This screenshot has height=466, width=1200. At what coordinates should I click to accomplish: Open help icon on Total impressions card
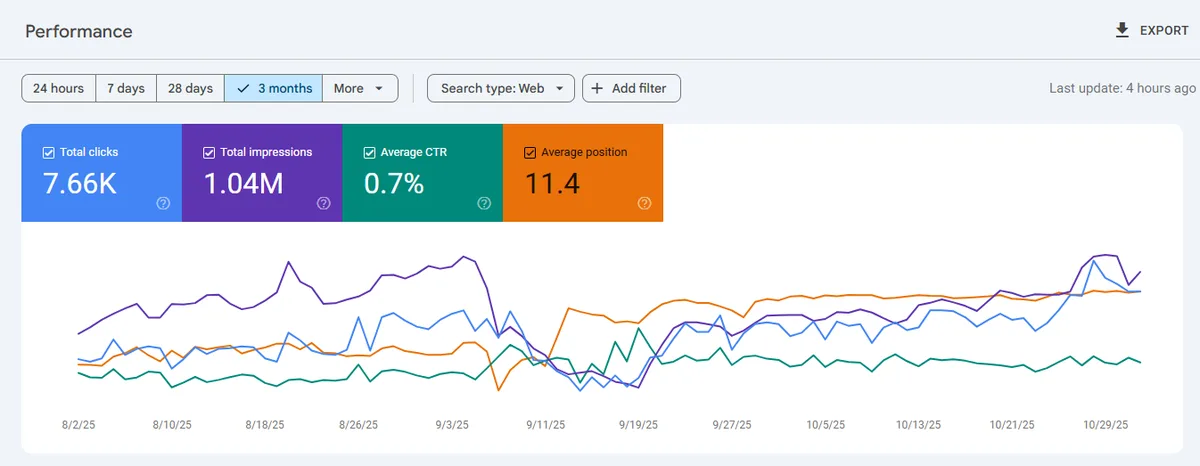pyautogui.click(x=323, y=203)
